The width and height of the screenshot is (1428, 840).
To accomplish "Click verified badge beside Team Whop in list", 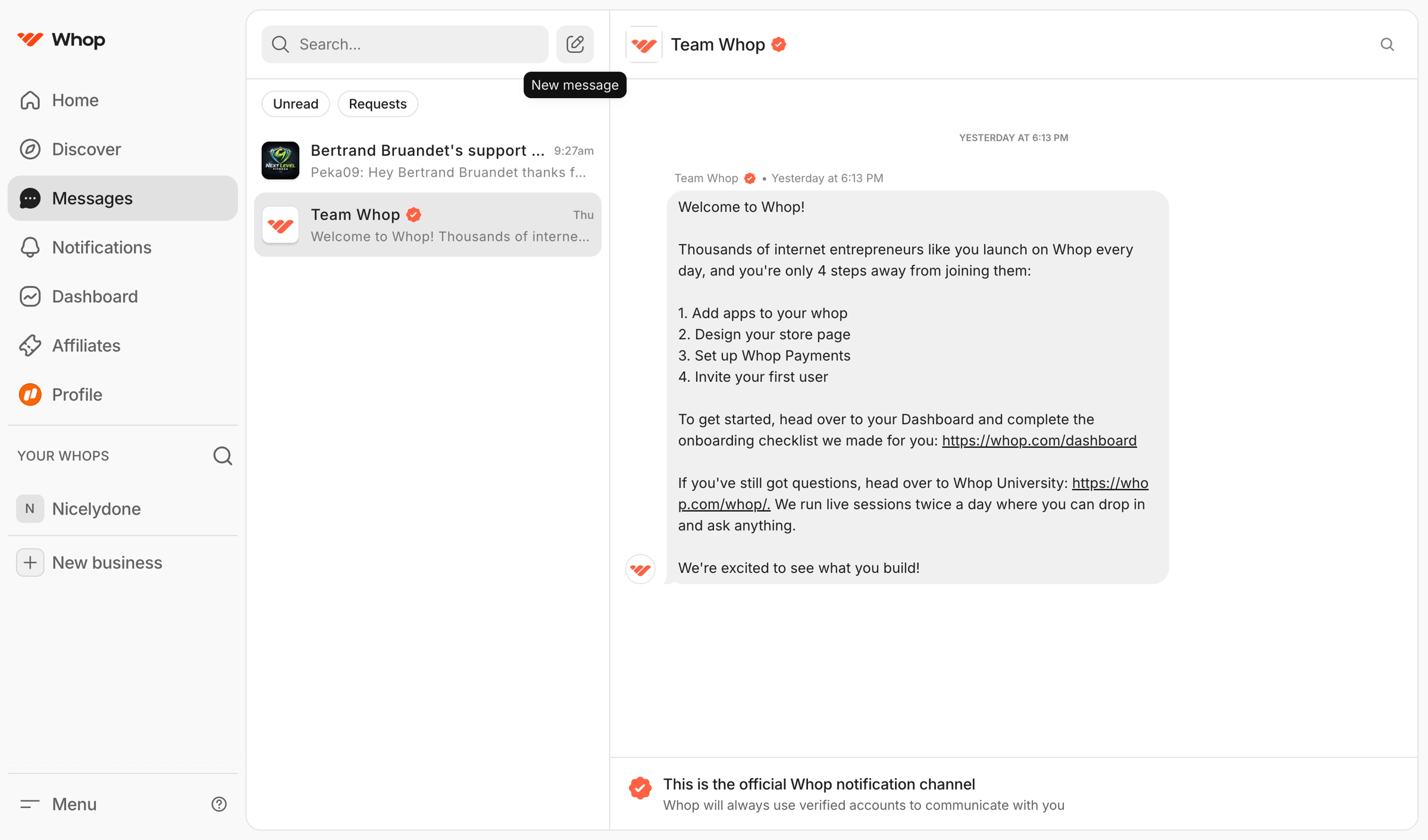I will point(414,215).
